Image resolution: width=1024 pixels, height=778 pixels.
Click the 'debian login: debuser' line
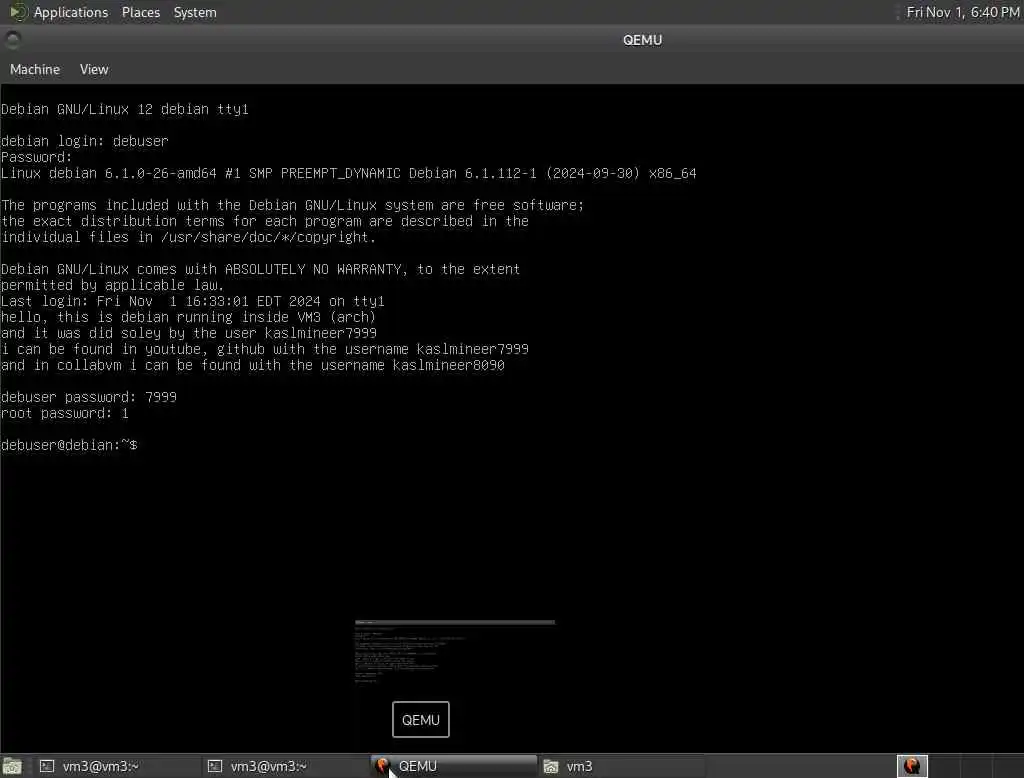pos(85,141)
